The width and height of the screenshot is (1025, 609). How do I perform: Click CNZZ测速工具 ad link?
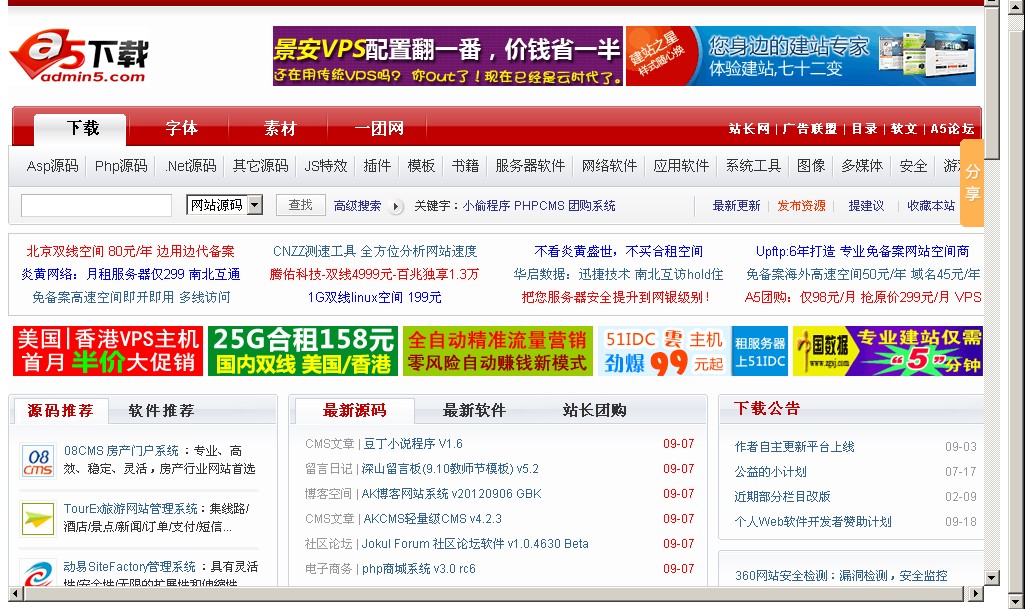point(375,252)
